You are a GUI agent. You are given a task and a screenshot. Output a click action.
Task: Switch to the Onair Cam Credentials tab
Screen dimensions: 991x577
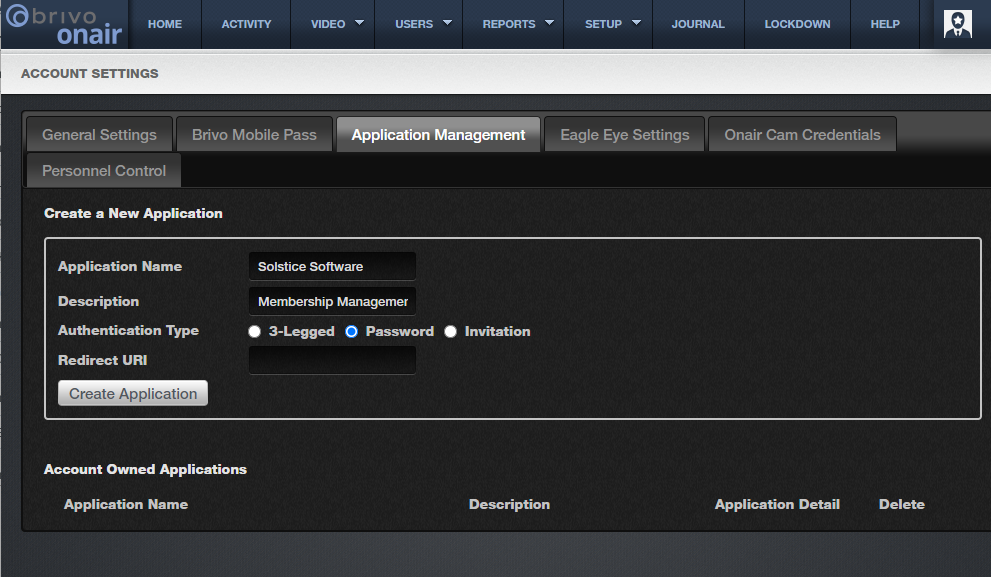[802, 135]
